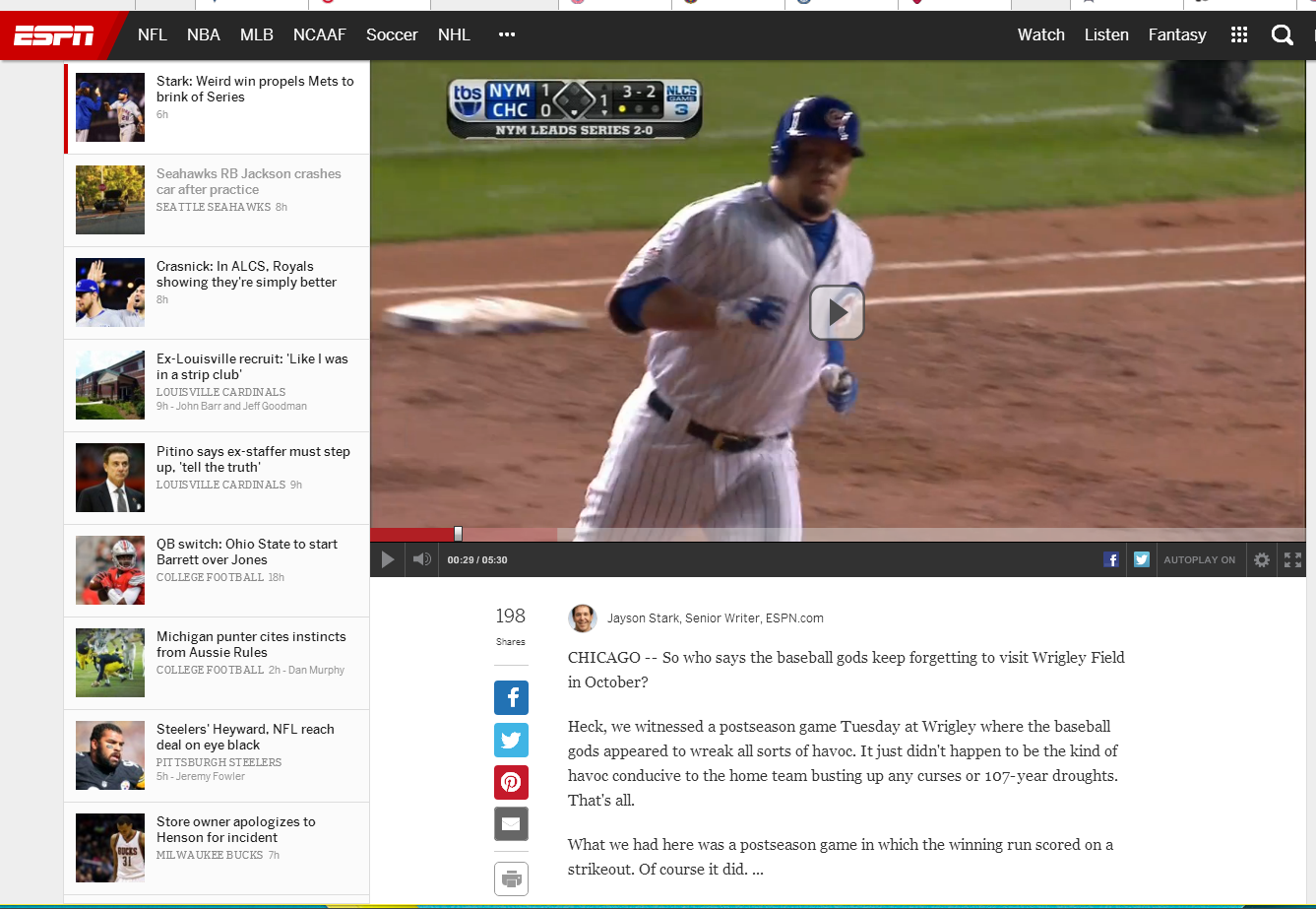Click the PITTSBURGH STEELERS team label
The image size is (1316, 909).
(219, 762)
